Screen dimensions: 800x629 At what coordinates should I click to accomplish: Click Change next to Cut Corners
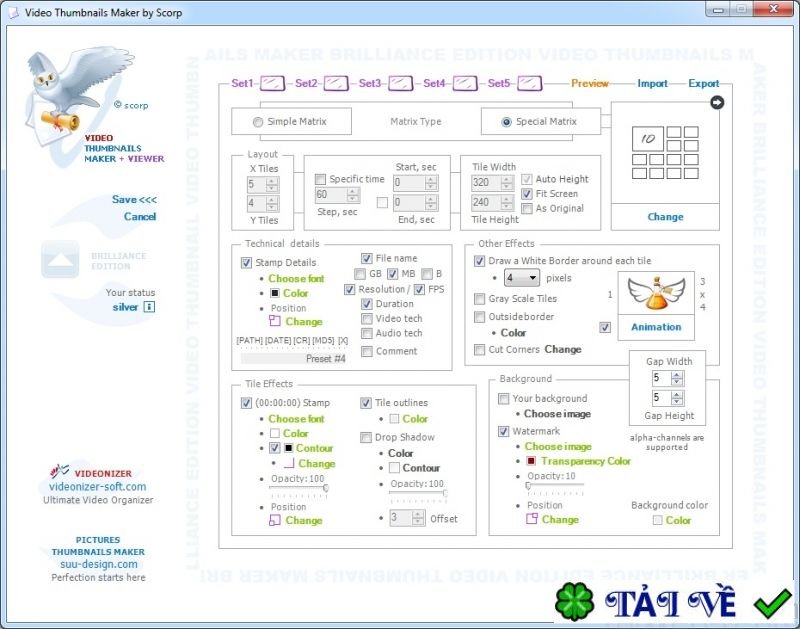click(x=563, y=349)
